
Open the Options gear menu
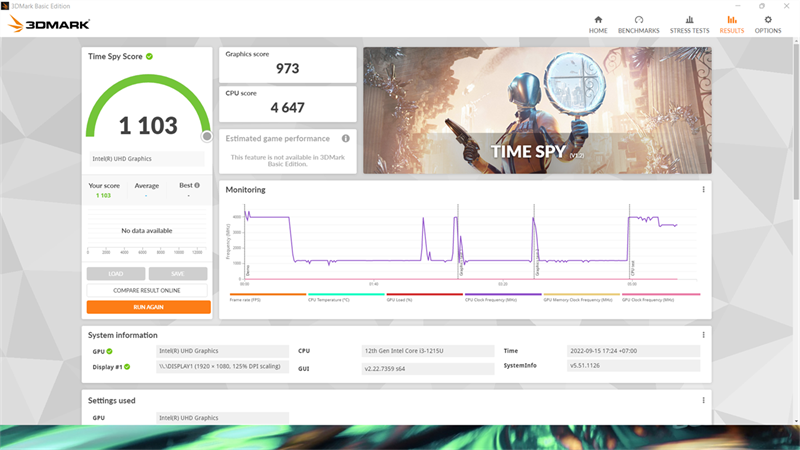768,24
